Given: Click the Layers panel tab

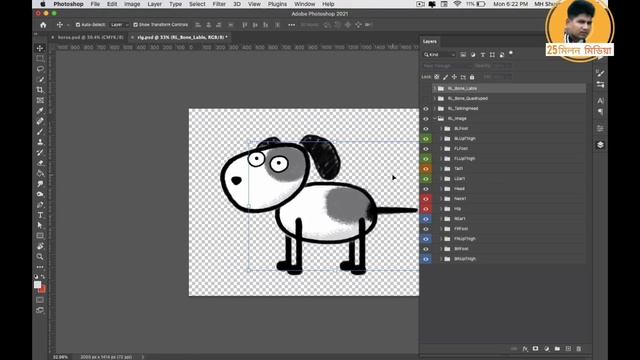Looking at the screenshot, I should [429, 41].
